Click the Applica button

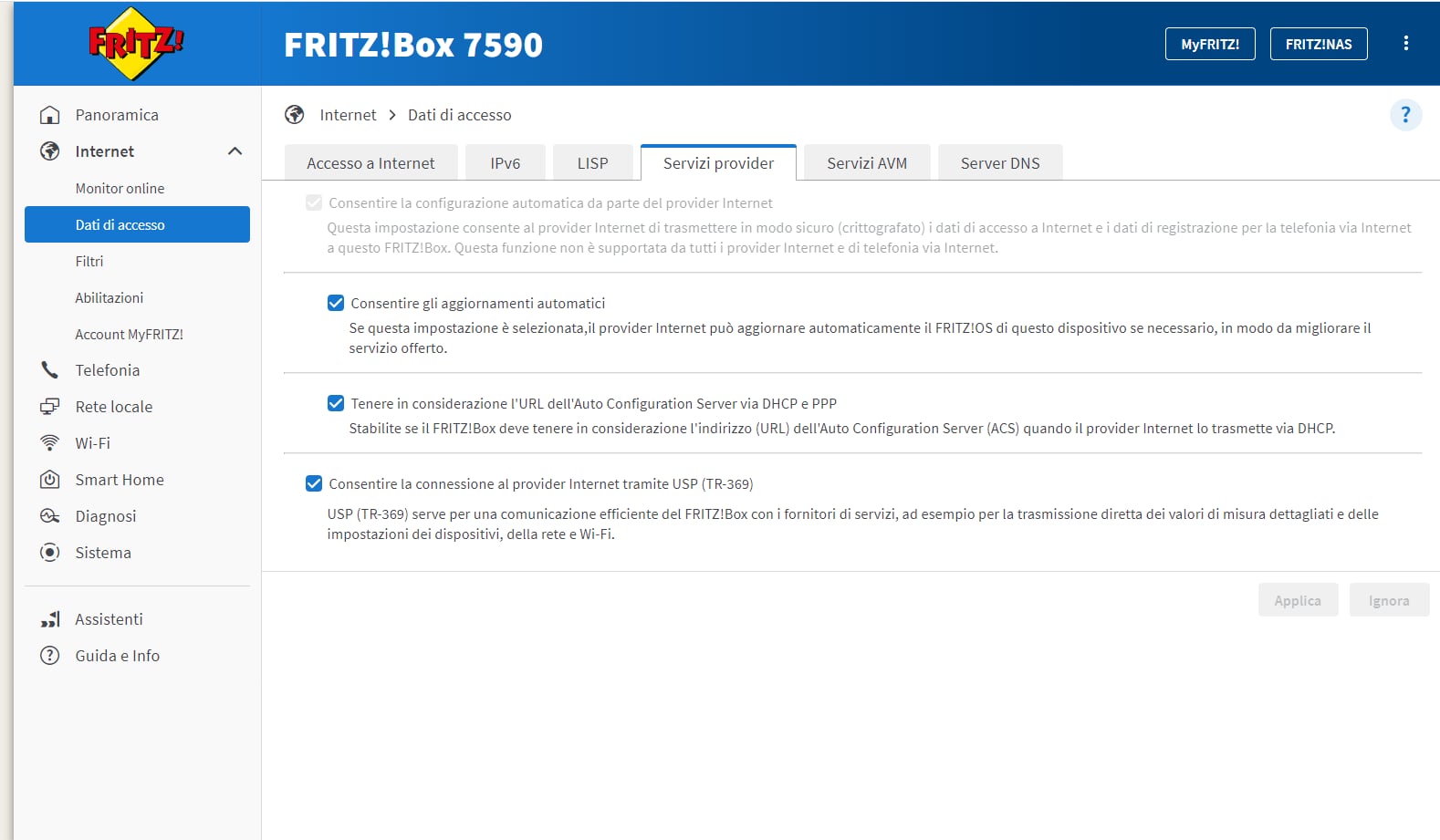(1298, 600)
